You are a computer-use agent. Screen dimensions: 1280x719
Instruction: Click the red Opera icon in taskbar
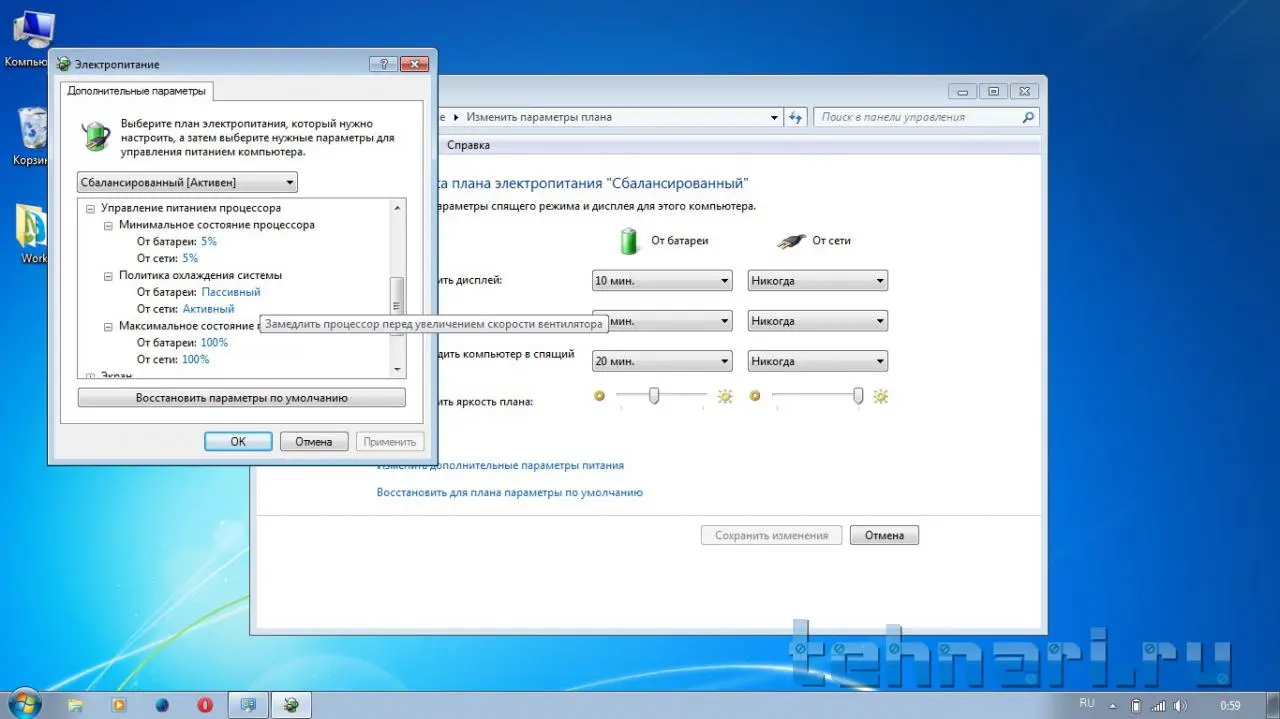tap(205, 704)
